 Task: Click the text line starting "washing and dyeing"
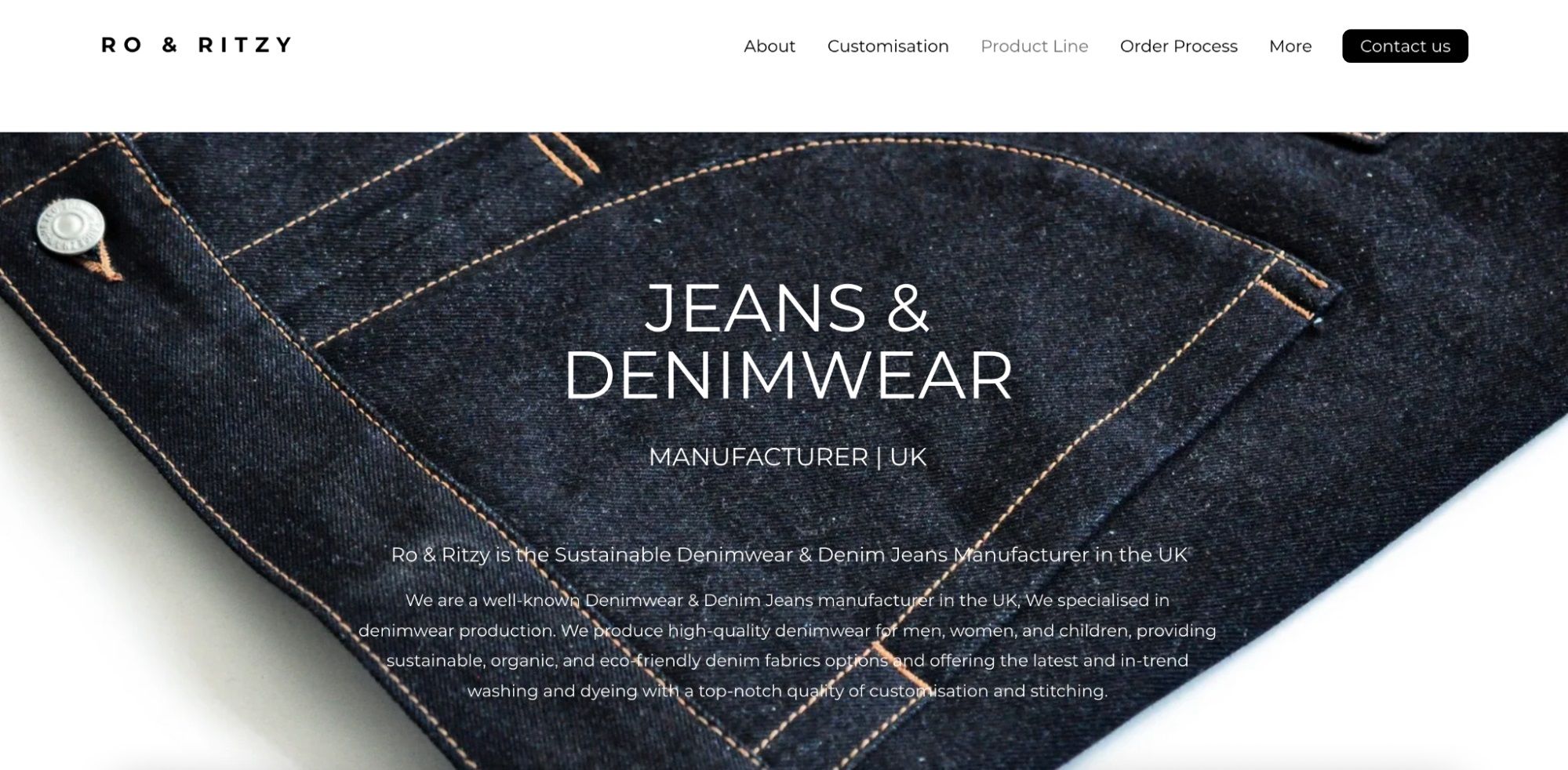(x=788, y=691)
